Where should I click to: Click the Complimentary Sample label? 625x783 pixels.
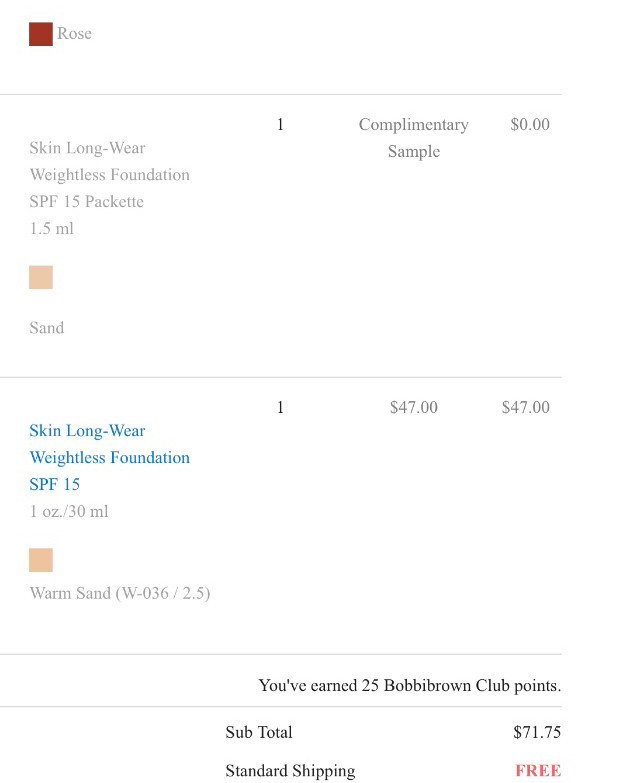click(414, 138)
